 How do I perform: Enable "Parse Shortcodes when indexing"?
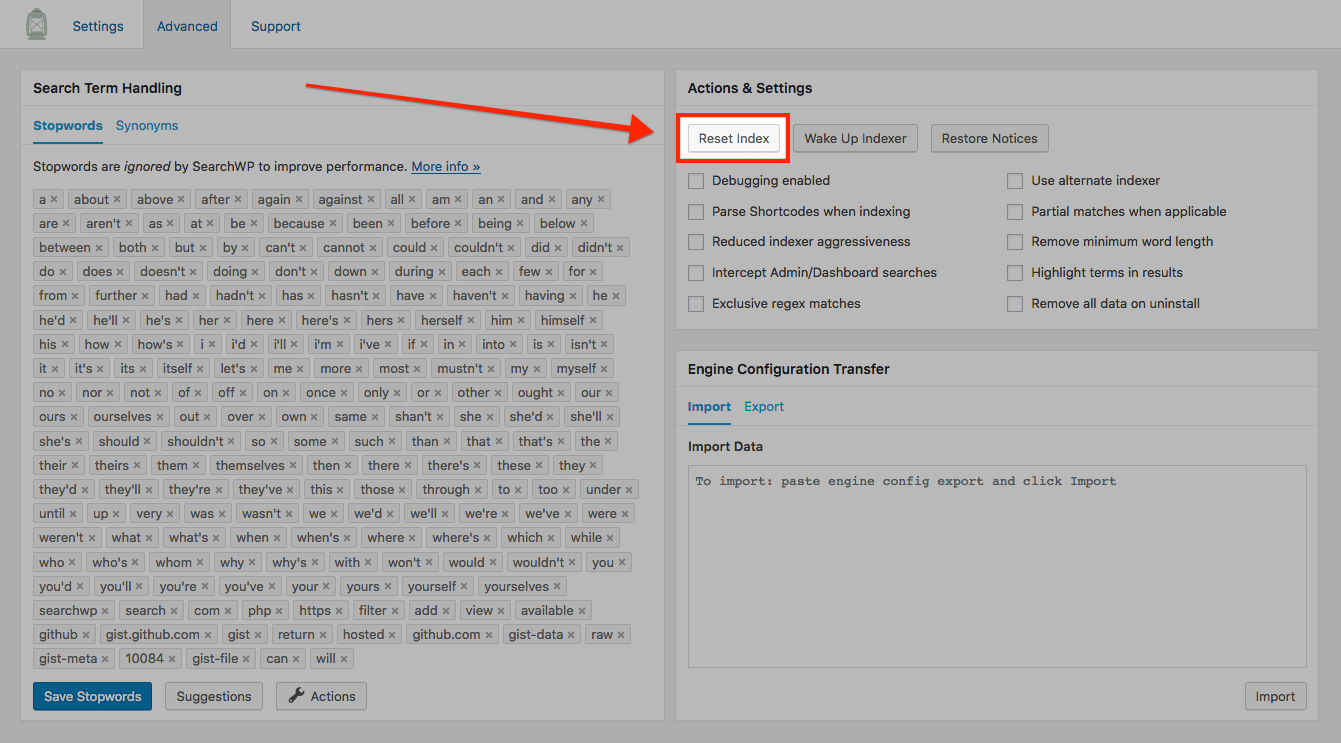pos(696,212)
